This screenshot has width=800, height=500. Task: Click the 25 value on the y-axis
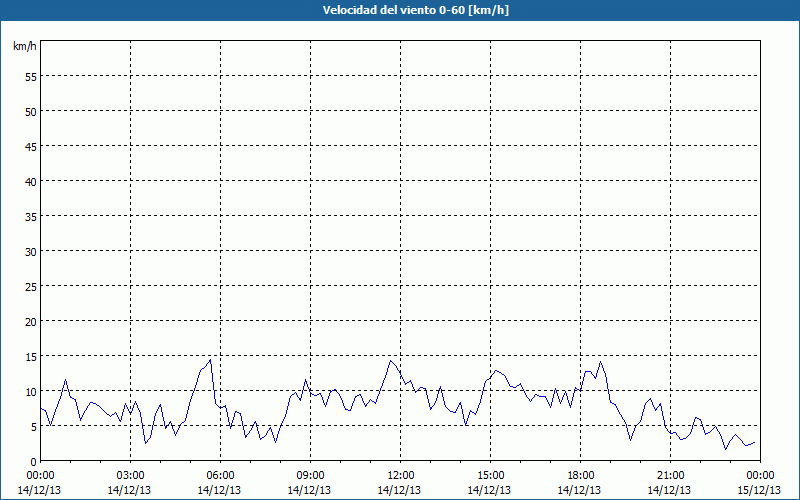[31, 286]
